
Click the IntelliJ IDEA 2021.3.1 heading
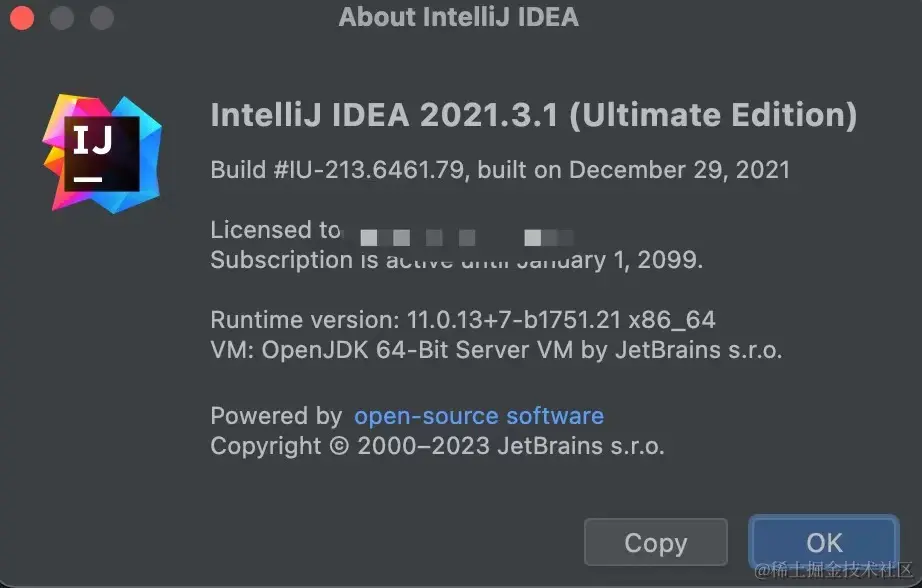(533, 115)
